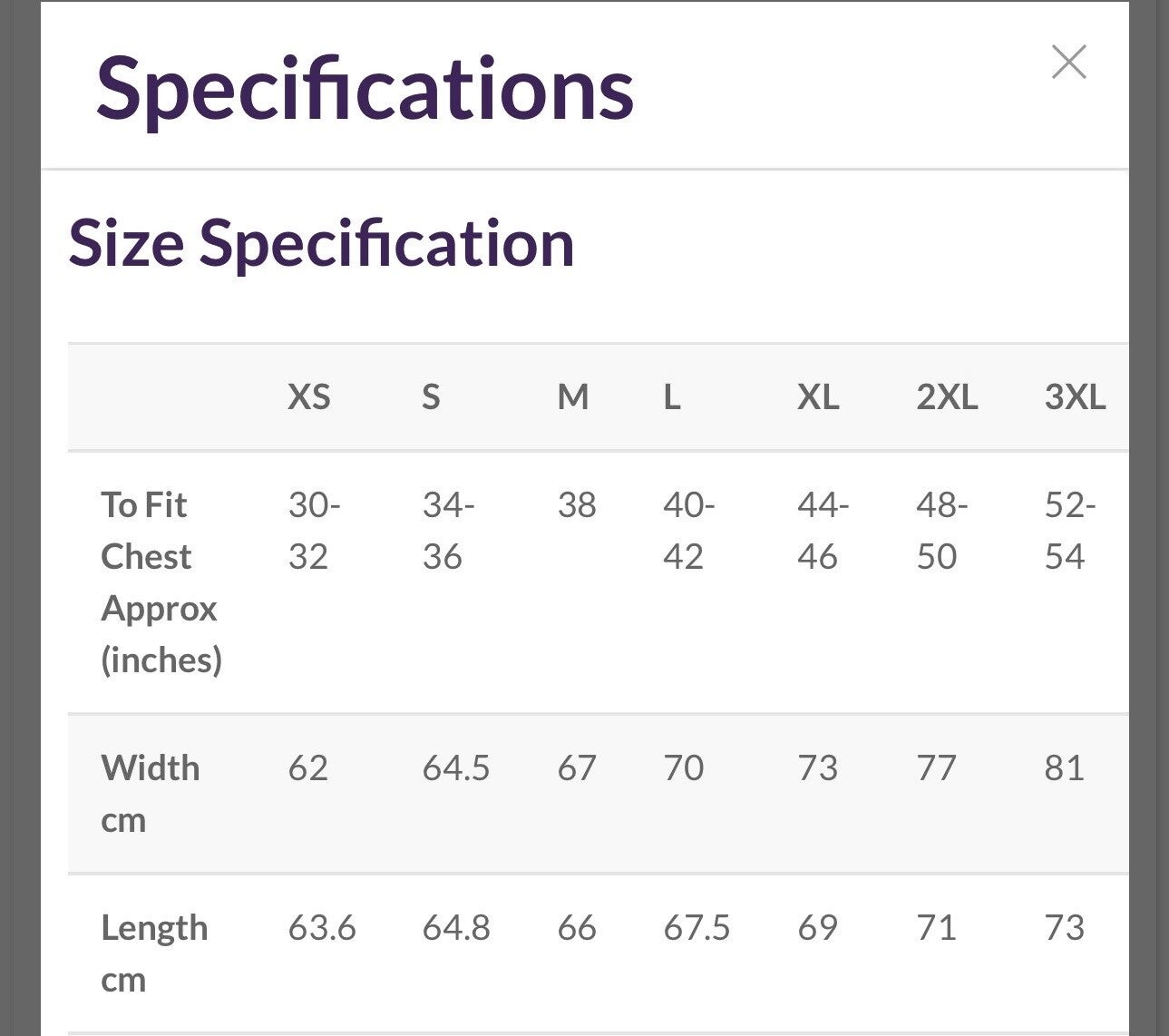1169x1036 pixels.
Task: Click the 63.6 length value for XS
Action: tap(322, 928)
